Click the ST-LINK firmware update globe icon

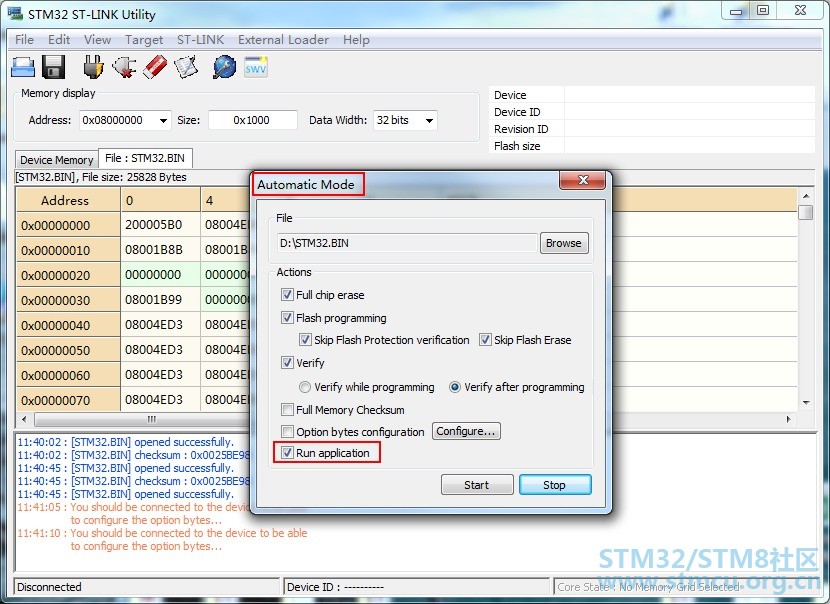pyautogui.click(x=224, y=67)
